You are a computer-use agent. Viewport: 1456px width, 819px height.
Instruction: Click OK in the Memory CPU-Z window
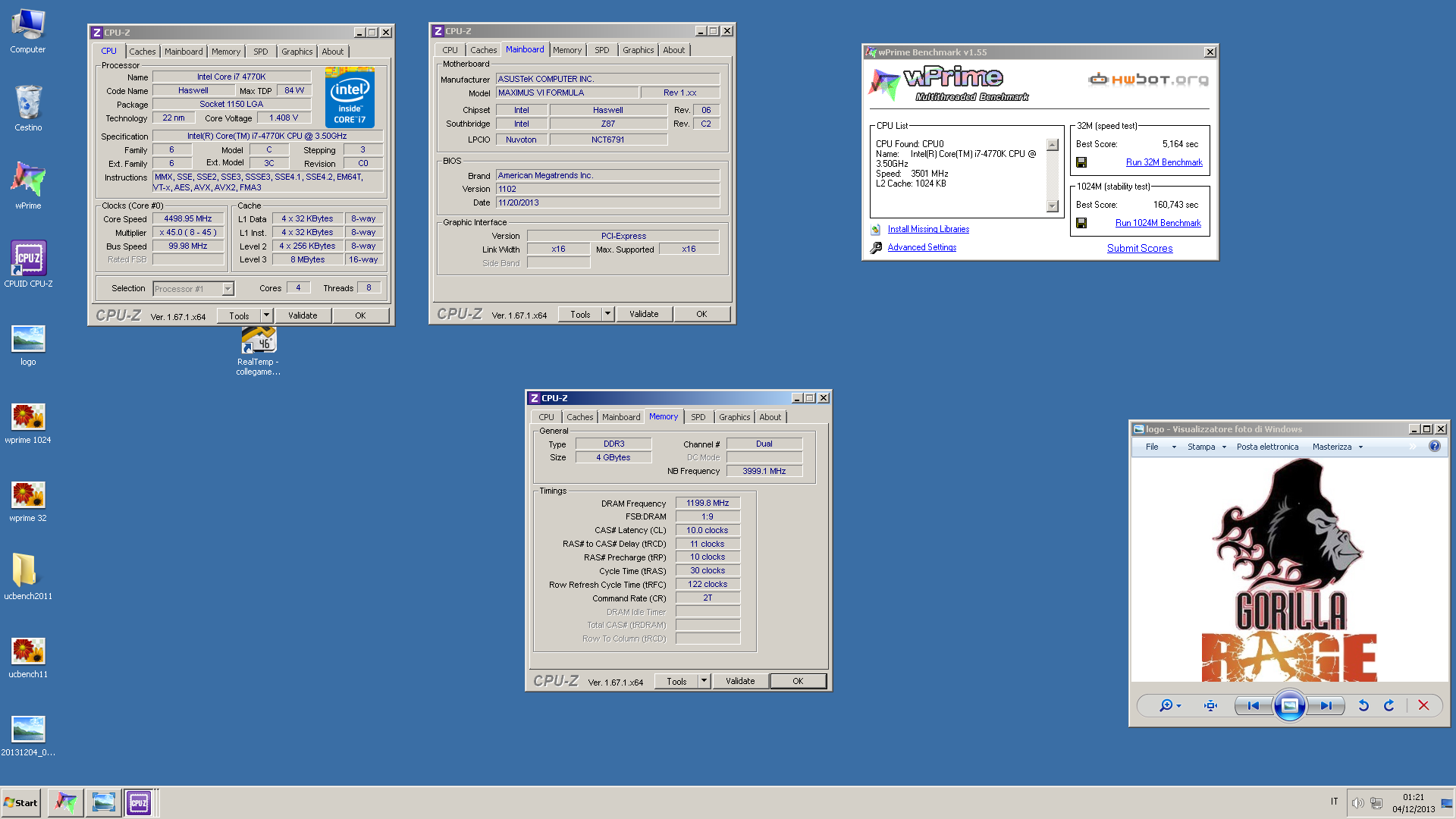pyautogui.click(x=798, y=681)
